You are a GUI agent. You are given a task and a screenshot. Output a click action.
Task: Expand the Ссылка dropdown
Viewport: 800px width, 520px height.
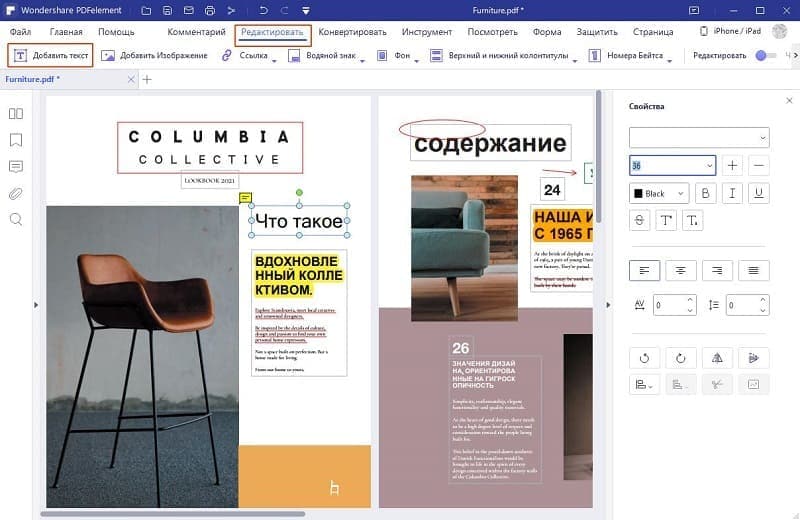(274, 60)
